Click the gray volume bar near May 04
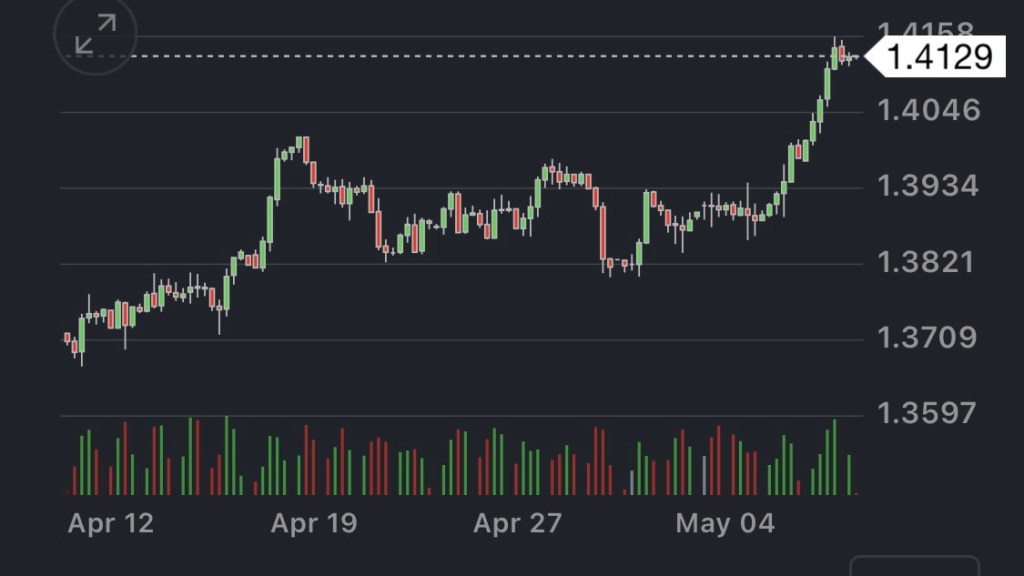 pos(704,475)
